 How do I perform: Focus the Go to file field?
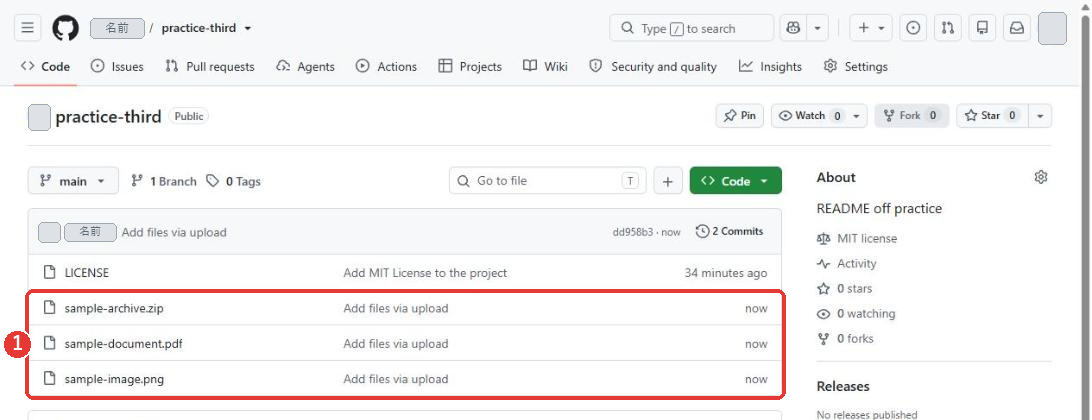point(547,181)
